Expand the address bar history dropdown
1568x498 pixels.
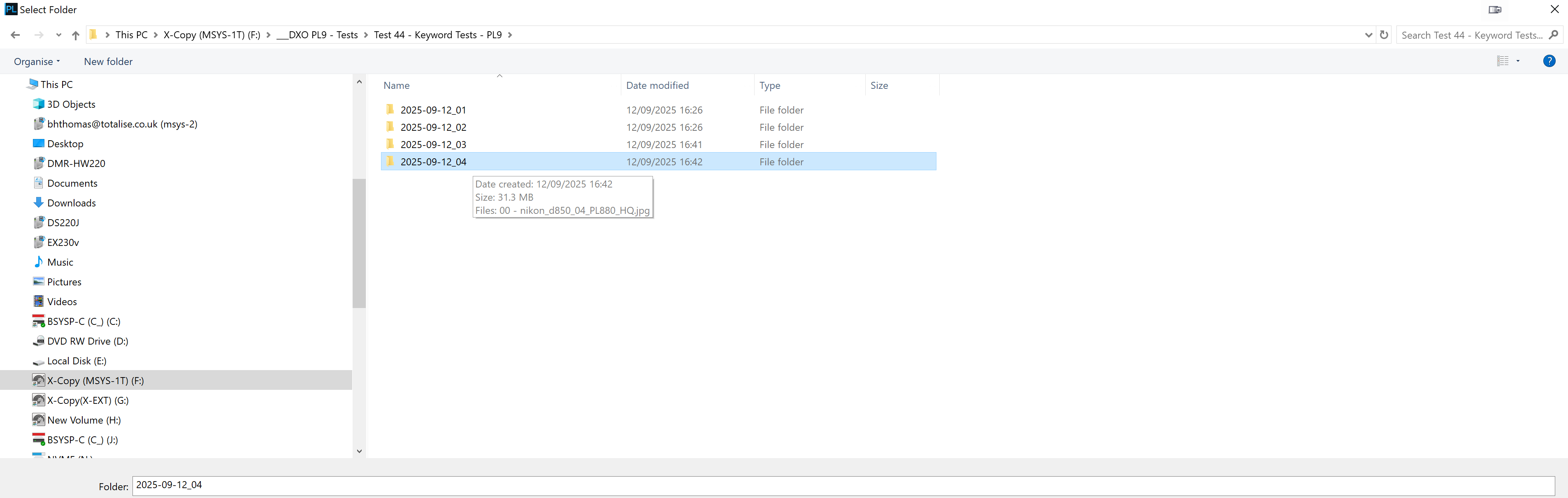[x=1368, y=35]
